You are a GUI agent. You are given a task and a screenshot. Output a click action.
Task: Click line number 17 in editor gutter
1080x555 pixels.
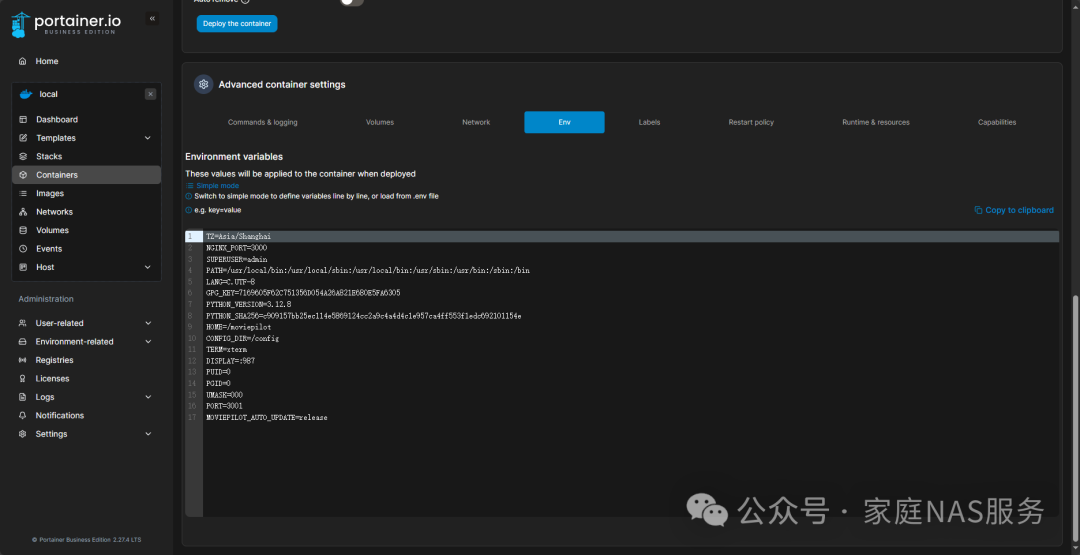click(192, 417)
